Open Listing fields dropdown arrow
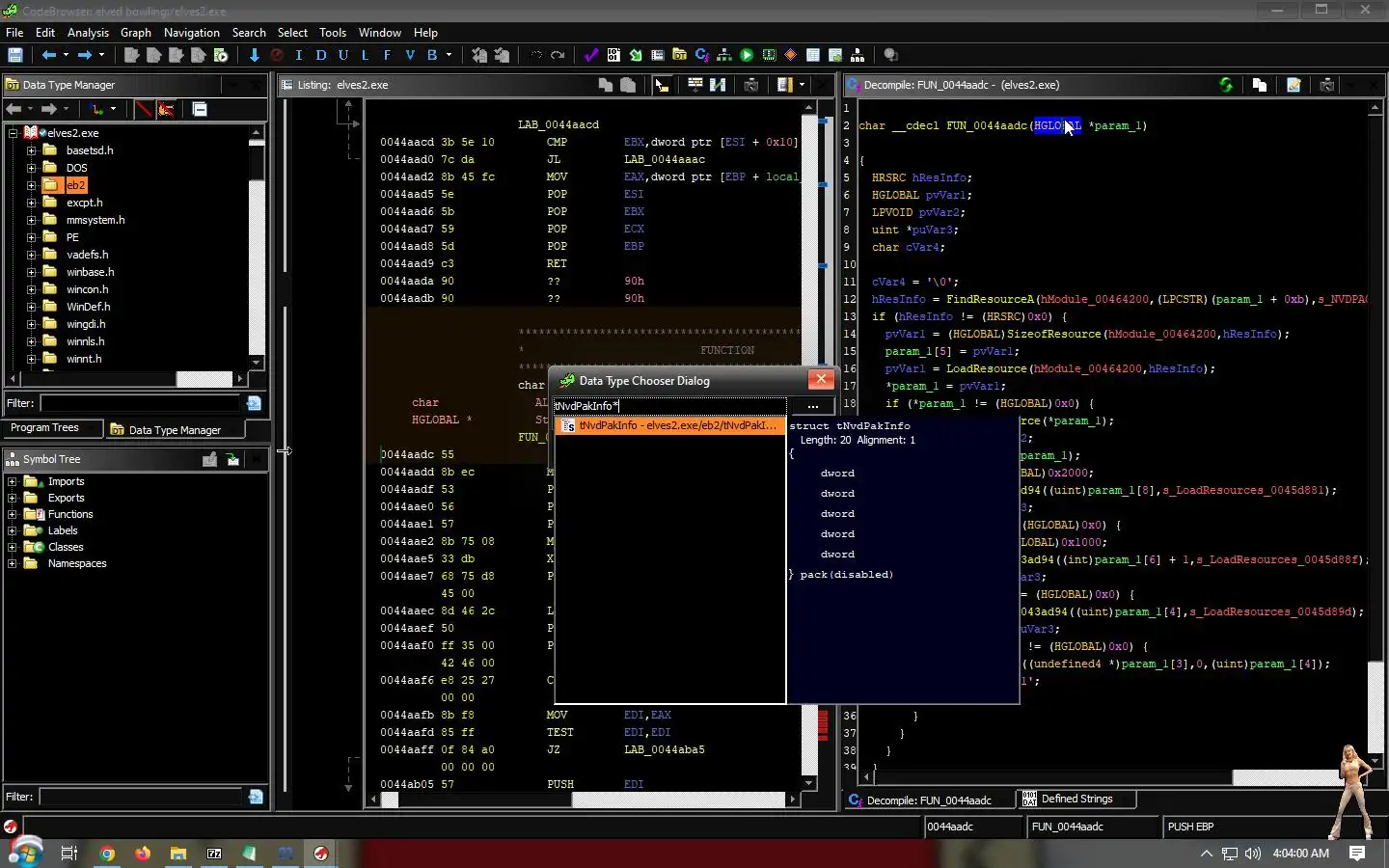 [802, 85]
